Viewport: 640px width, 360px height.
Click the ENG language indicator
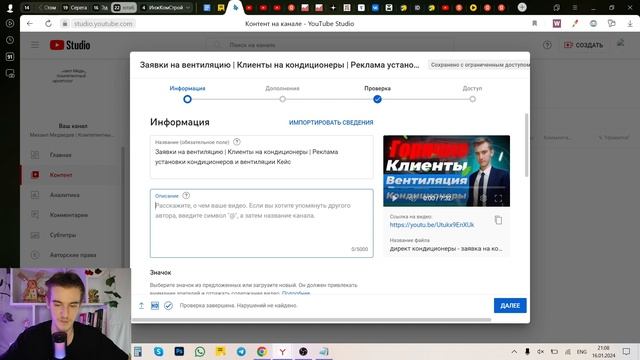[x=582, y=351]
